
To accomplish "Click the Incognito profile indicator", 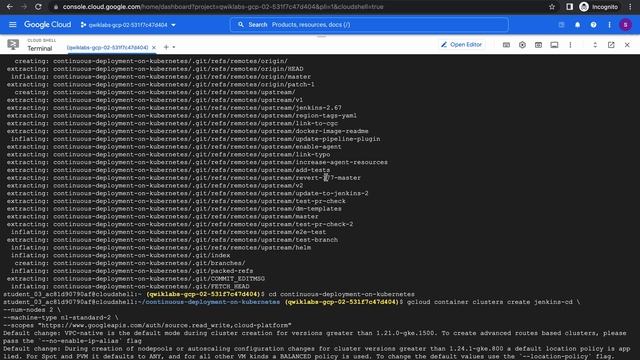I will (599, 7).
